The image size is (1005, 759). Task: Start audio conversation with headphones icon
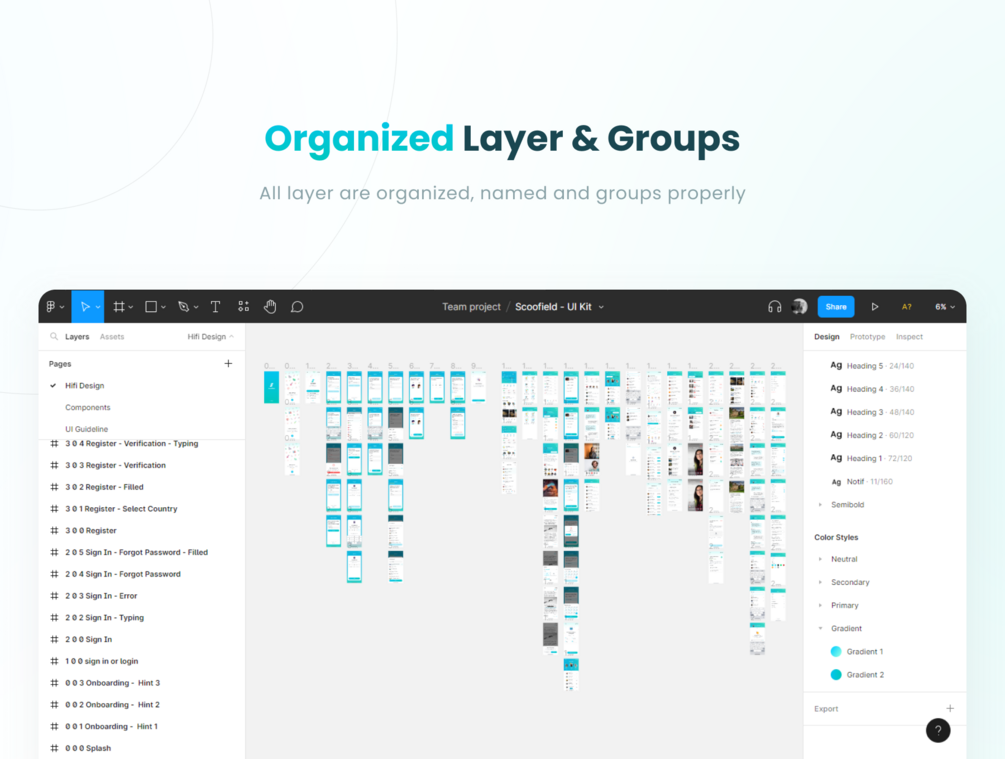[774, 306]
